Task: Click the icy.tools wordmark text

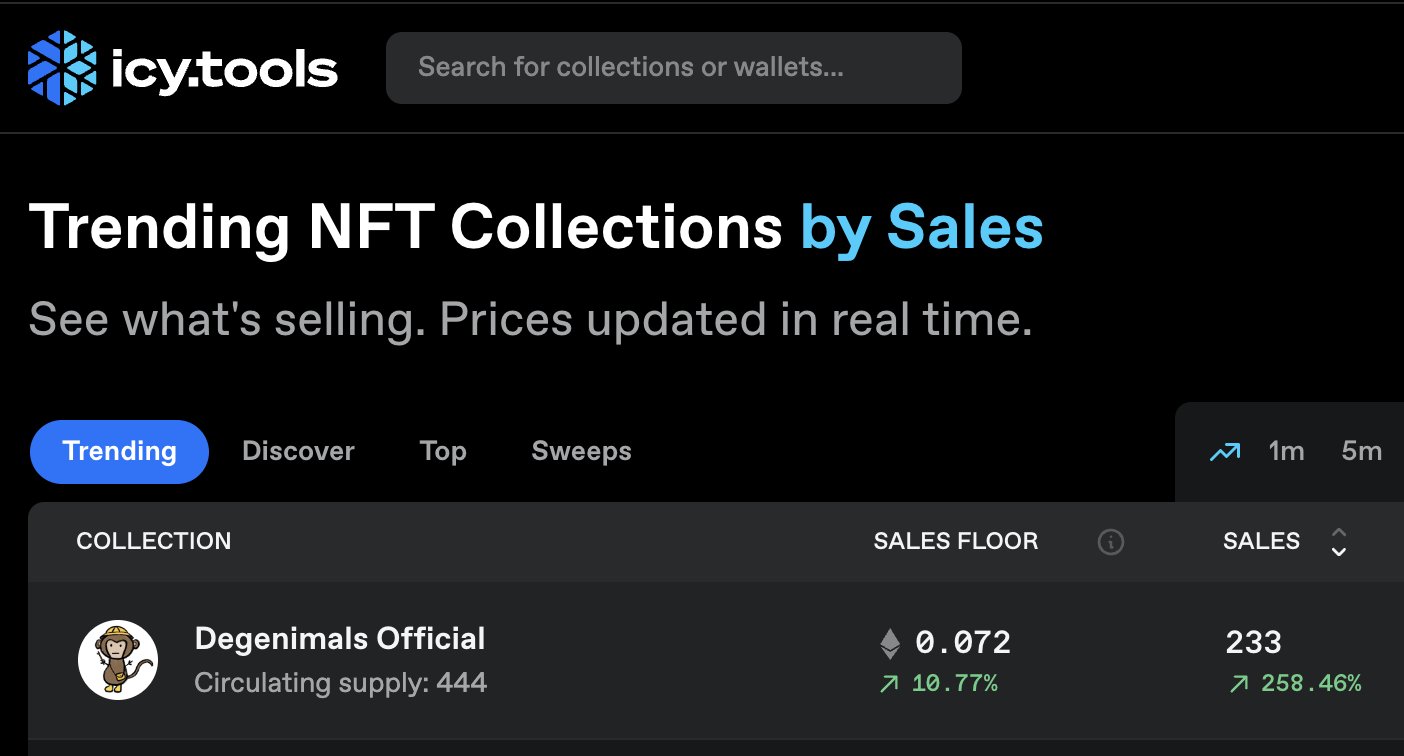Action: click(224, 69)
